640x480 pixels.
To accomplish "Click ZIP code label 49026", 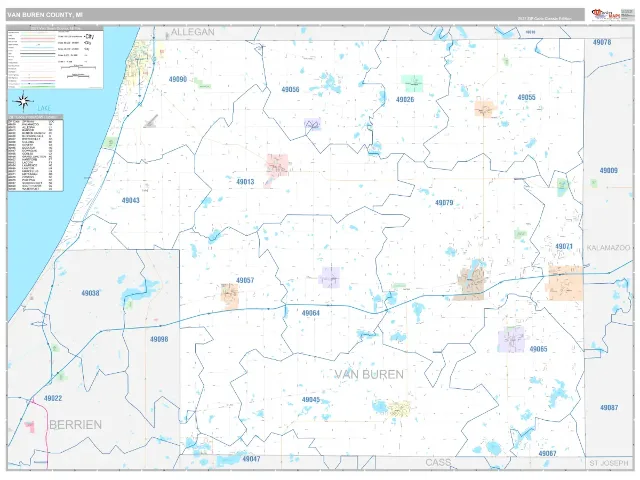I will 405,100.
